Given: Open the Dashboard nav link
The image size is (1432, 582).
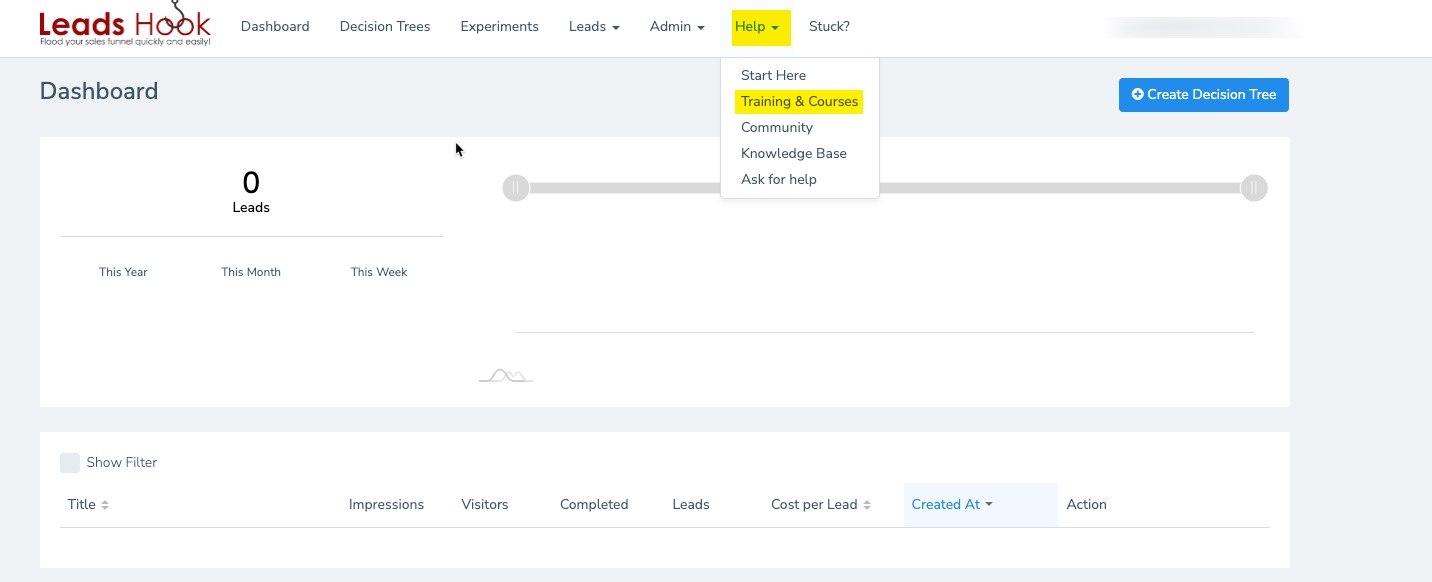Looking at the screenshot, I should 275,27.
